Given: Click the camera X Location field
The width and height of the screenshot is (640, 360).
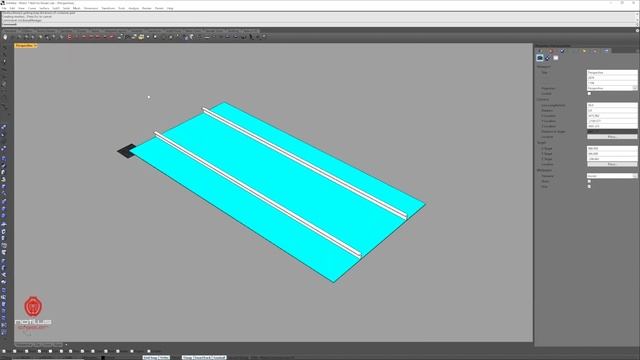Looking at the screenshot, I should coord(612,116).
